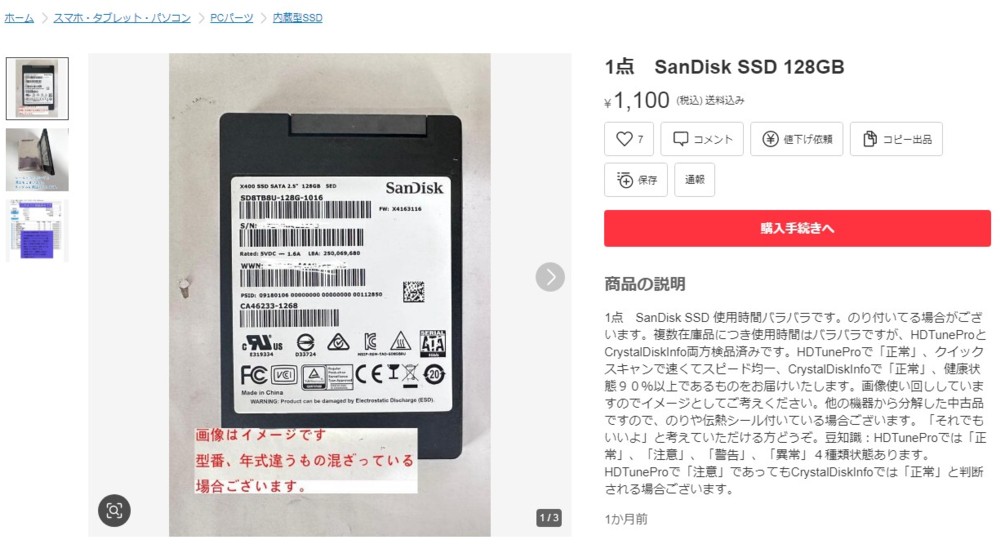Report listing with 通報 button
1000x544 pixels.
pos(695,180)
